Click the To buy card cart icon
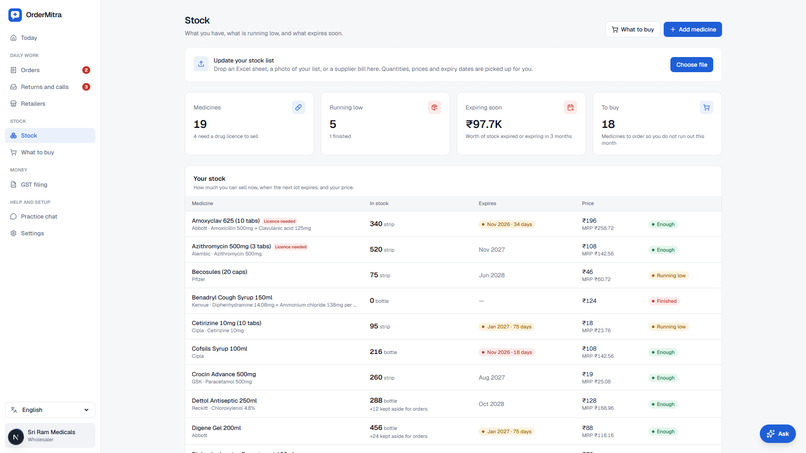Screen dimensions: 806x453 [x=706, y=107]
